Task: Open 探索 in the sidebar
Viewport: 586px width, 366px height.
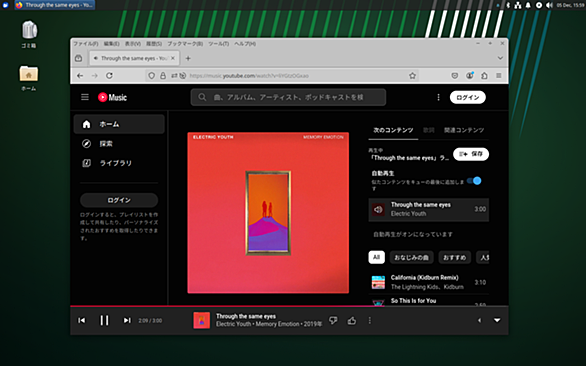Action: (119, 144)
